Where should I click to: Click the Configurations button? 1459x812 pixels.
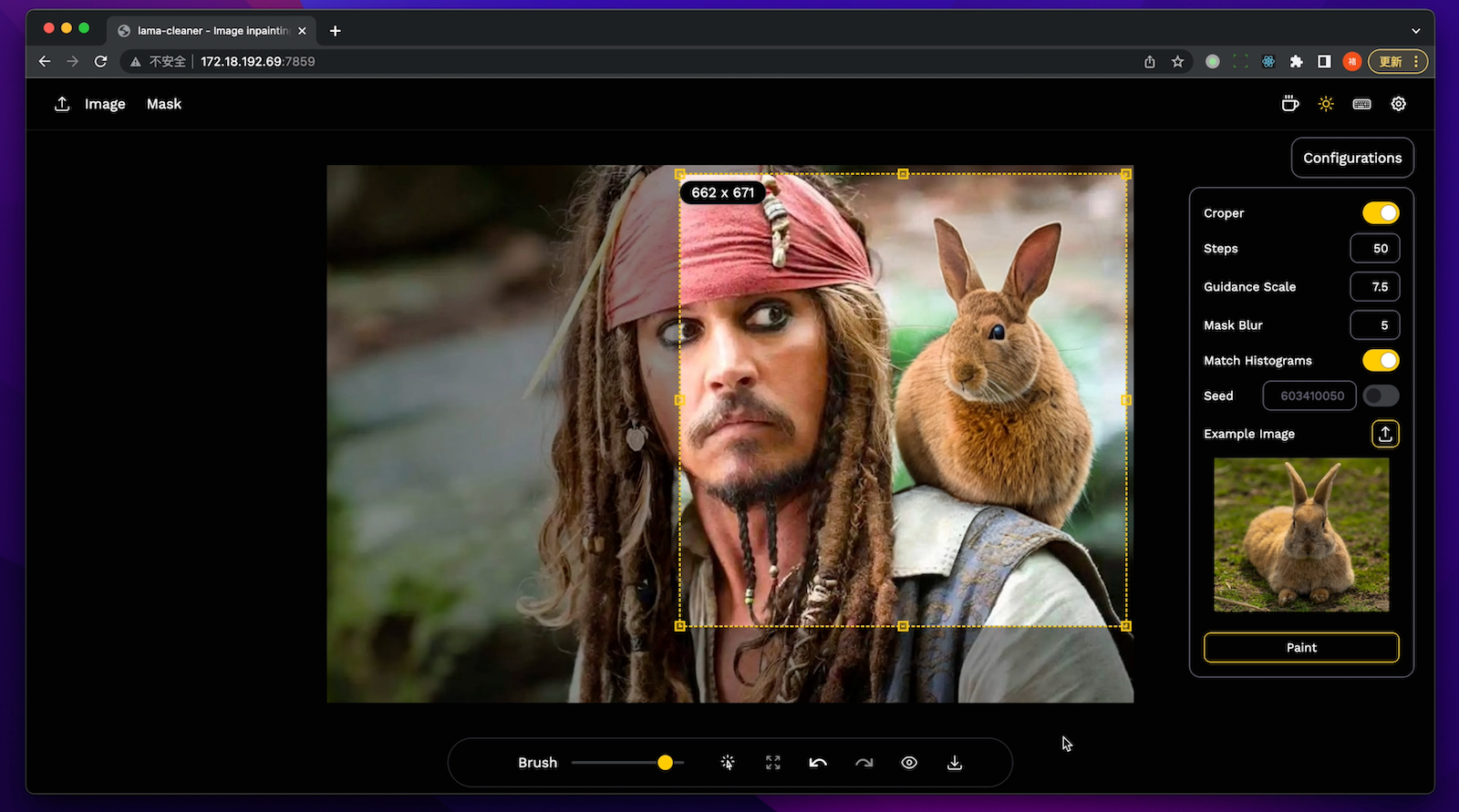1352,158
